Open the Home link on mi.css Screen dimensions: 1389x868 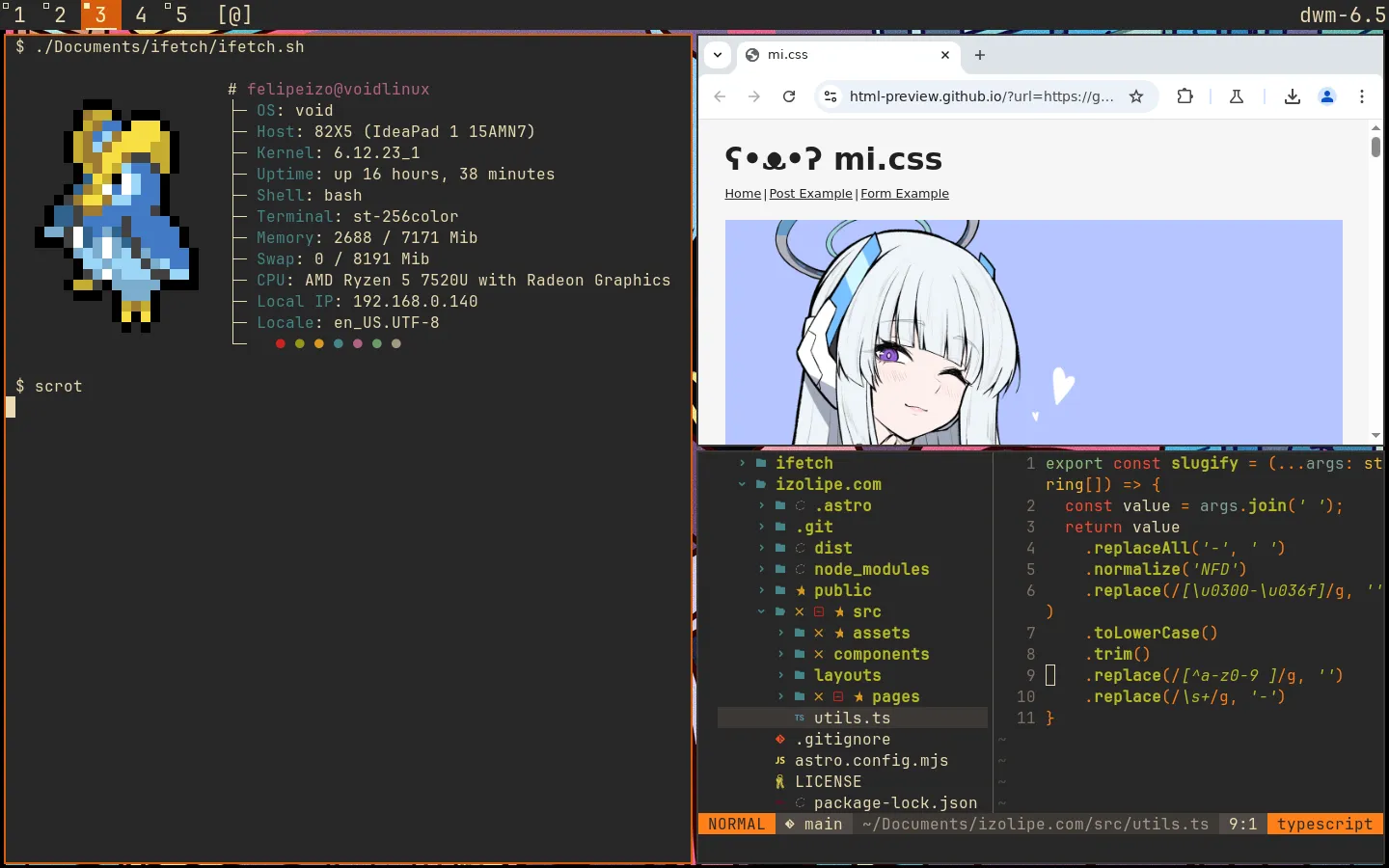click(x=743, y=194)
